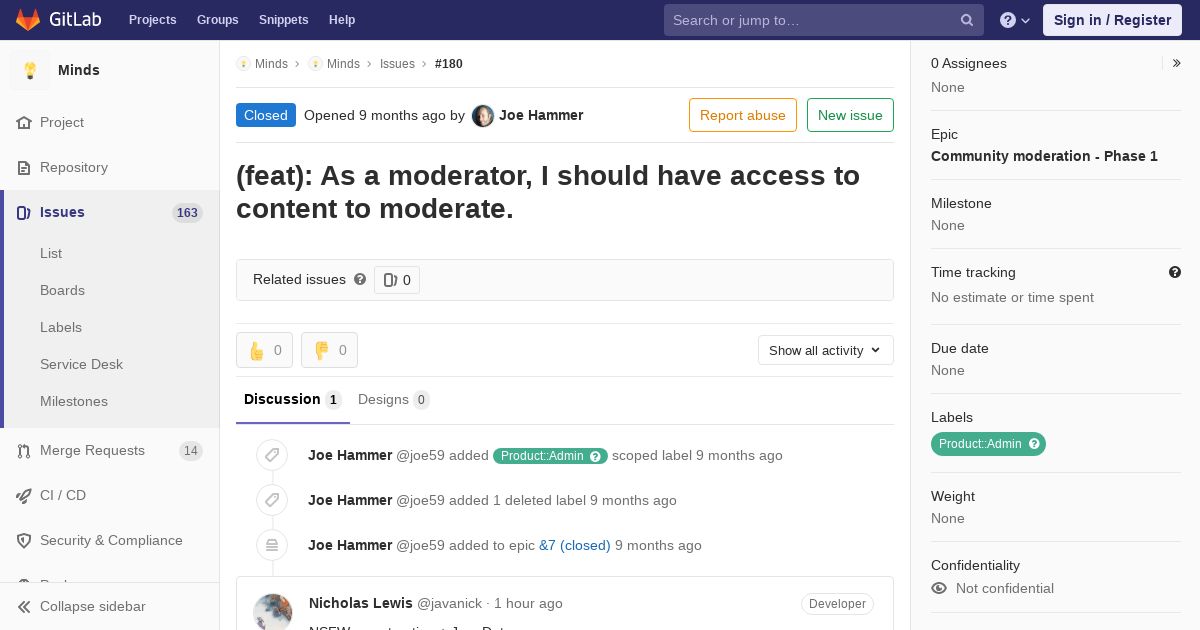Click the Closed status badge
1200x630 pixels.
point(266,115)
